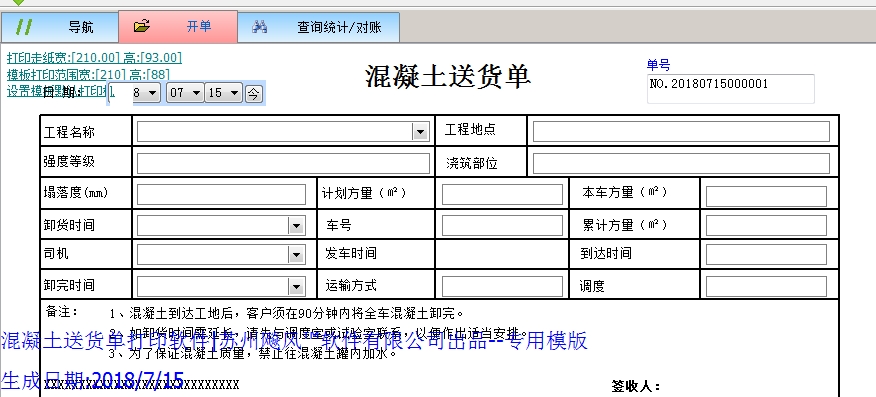Image resolution: width=876 pixels, height=397 pixels.
Task: Click the 到达时间 input field
Action: coord(766,254)
